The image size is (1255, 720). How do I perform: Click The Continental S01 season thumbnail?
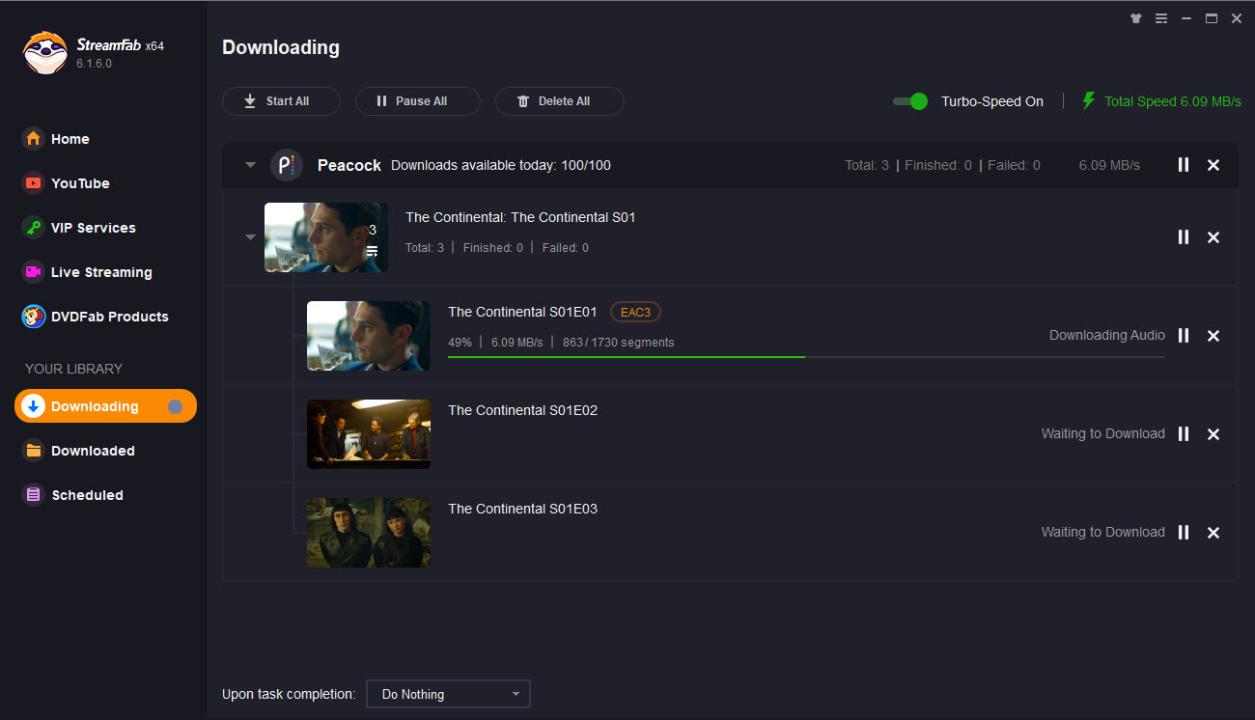[x=326, y=237]
